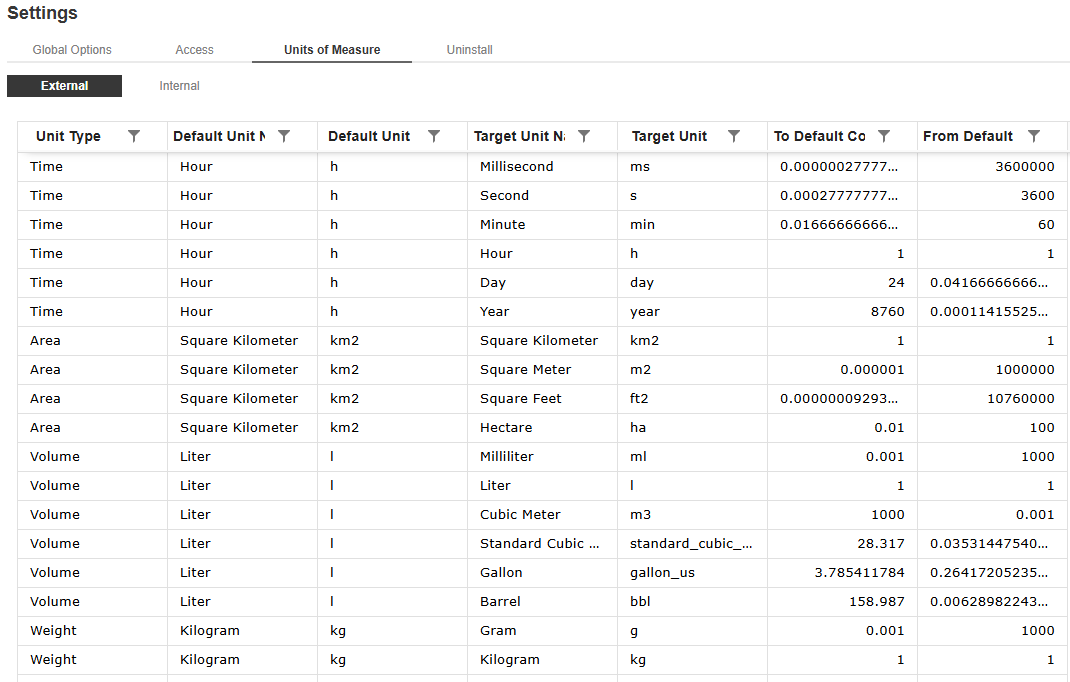1070x682 pixels.
Task: Open filter icon of Default Unit column
Action: (x=433, y=136)
